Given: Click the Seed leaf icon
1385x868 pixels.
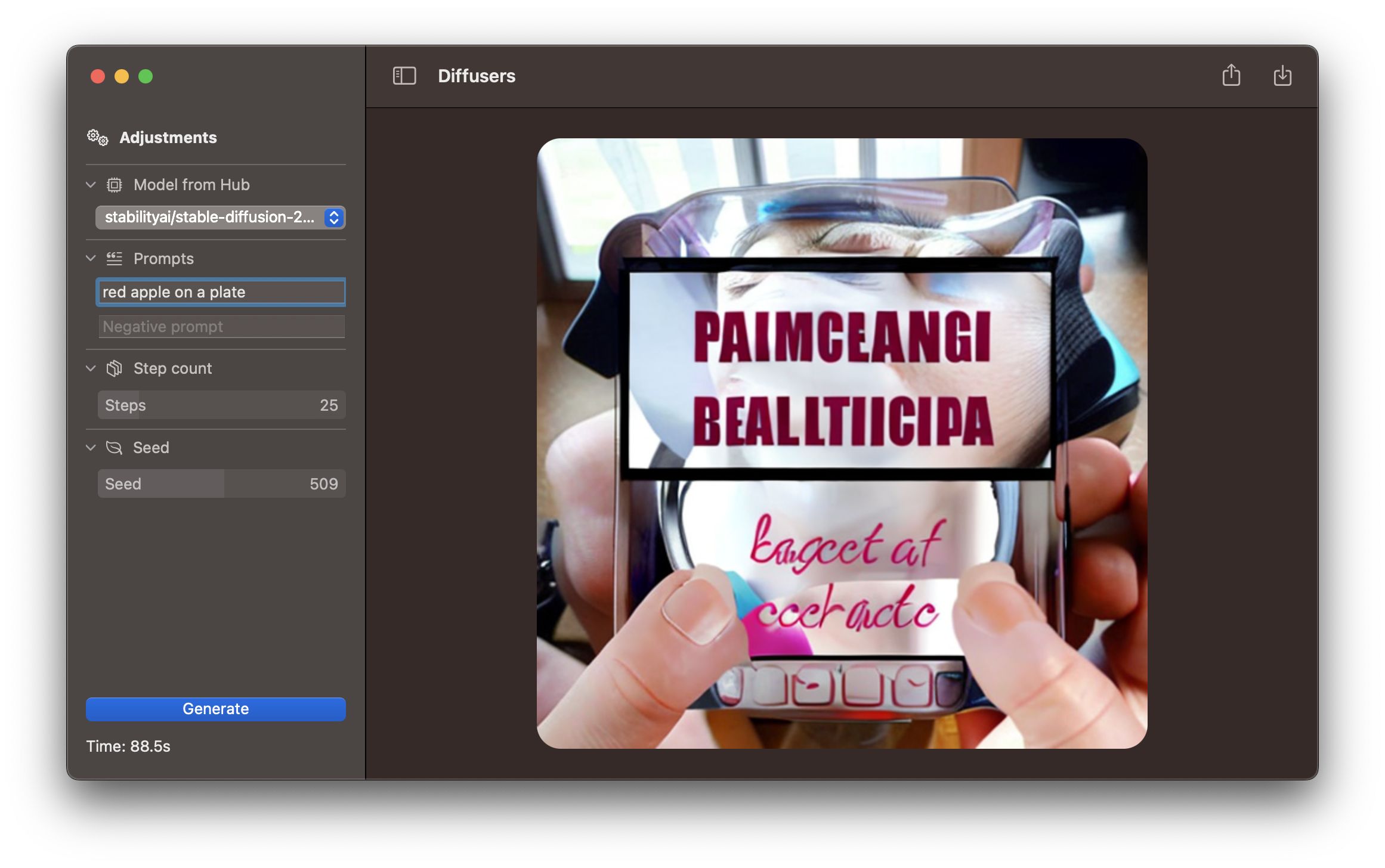Looking at the screenshot, I should (114, 448).
